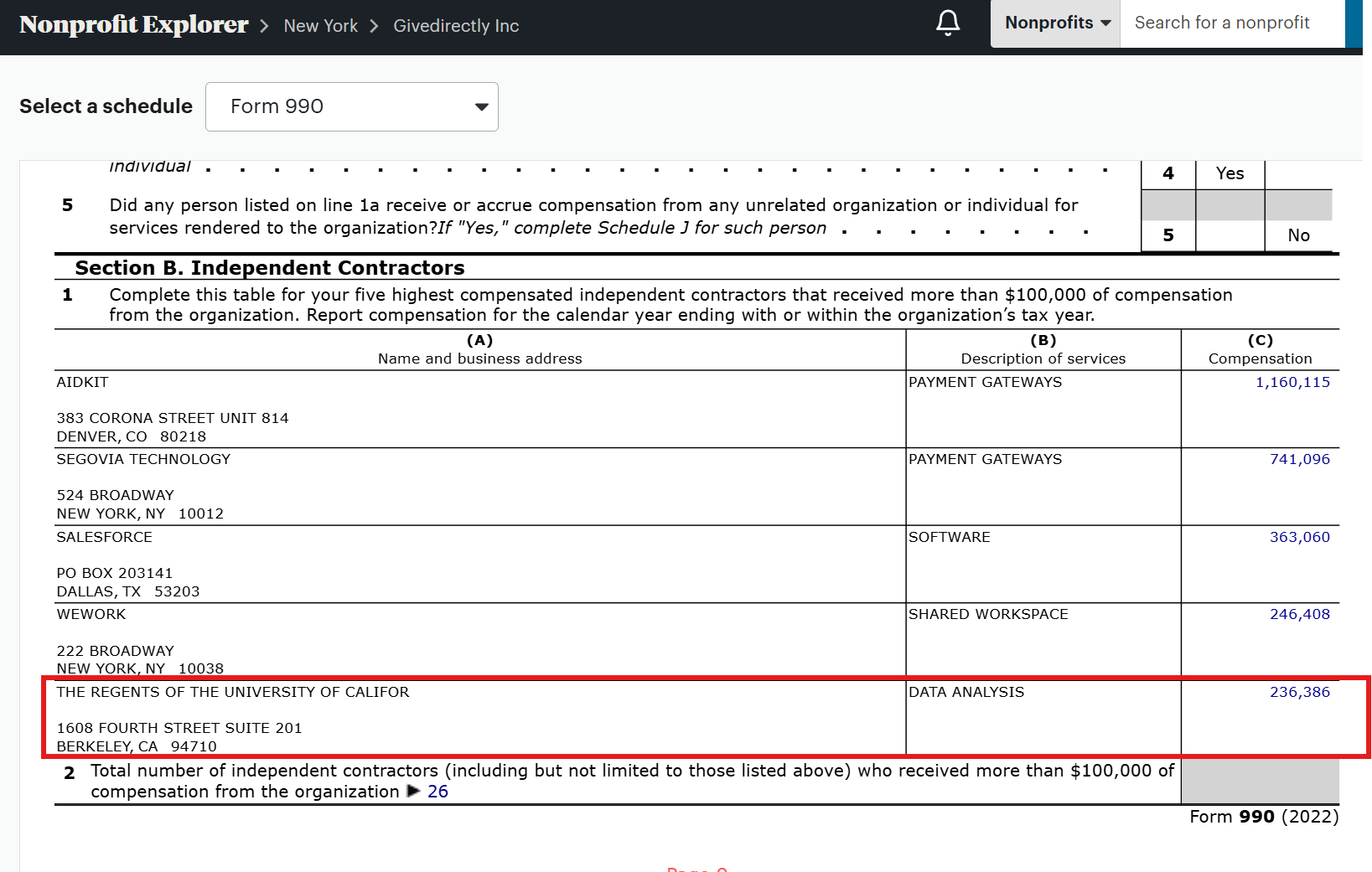This screenshot has height=872, width=1372.
Task: Open the Givedirectly Inc breadcrumb
Action: tap(456, 26)
